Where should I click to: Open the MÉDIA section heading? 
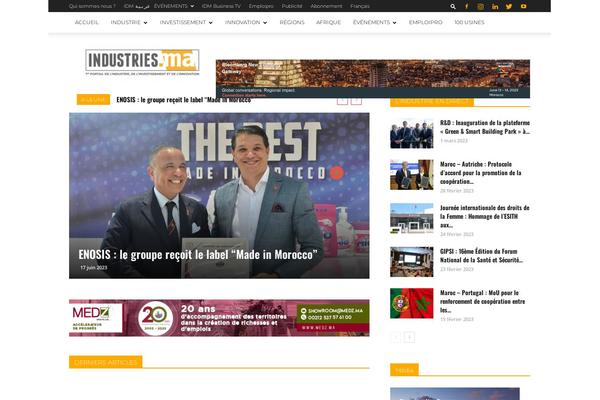click(x=404, y=370)
